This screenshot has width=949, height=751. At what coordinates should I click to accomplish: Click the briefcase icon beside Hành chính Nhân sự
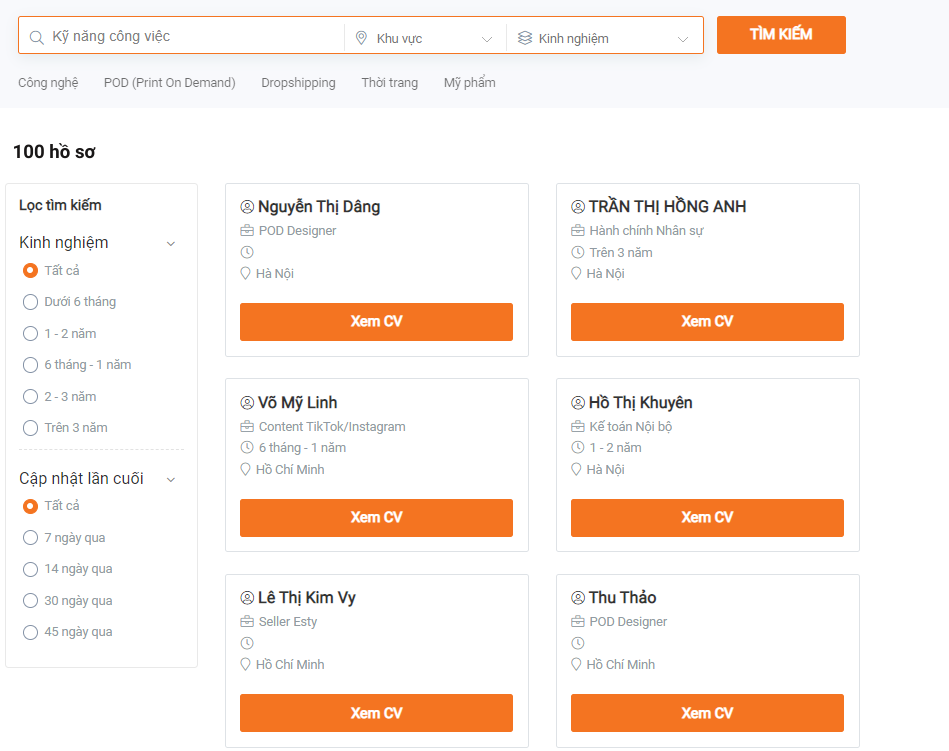click(x=578, y=231)
